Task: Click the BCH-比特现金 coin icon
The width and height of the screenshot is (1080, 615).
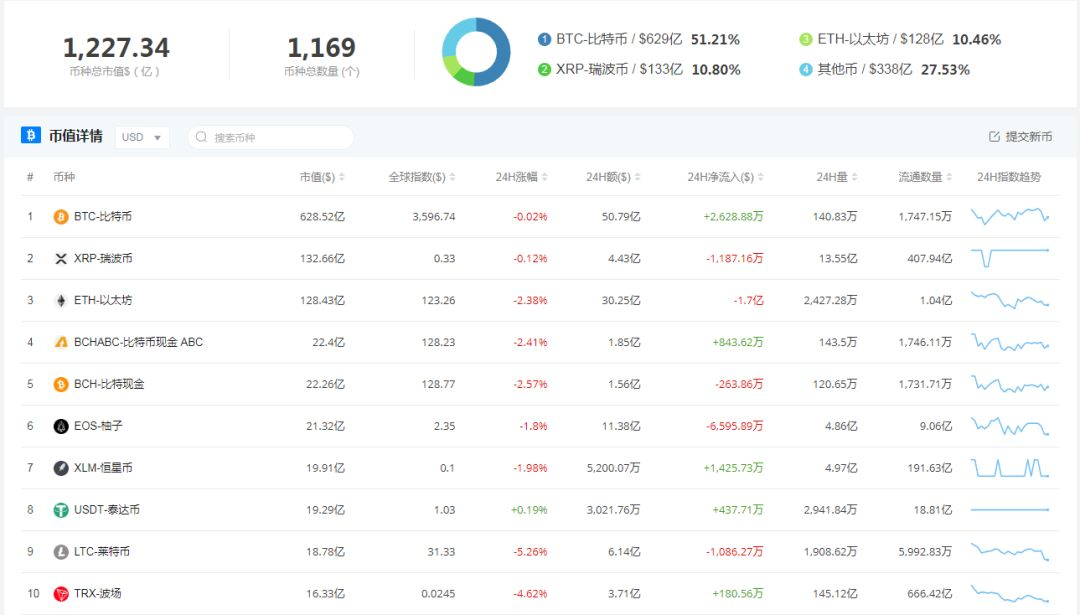Action: 61,384
